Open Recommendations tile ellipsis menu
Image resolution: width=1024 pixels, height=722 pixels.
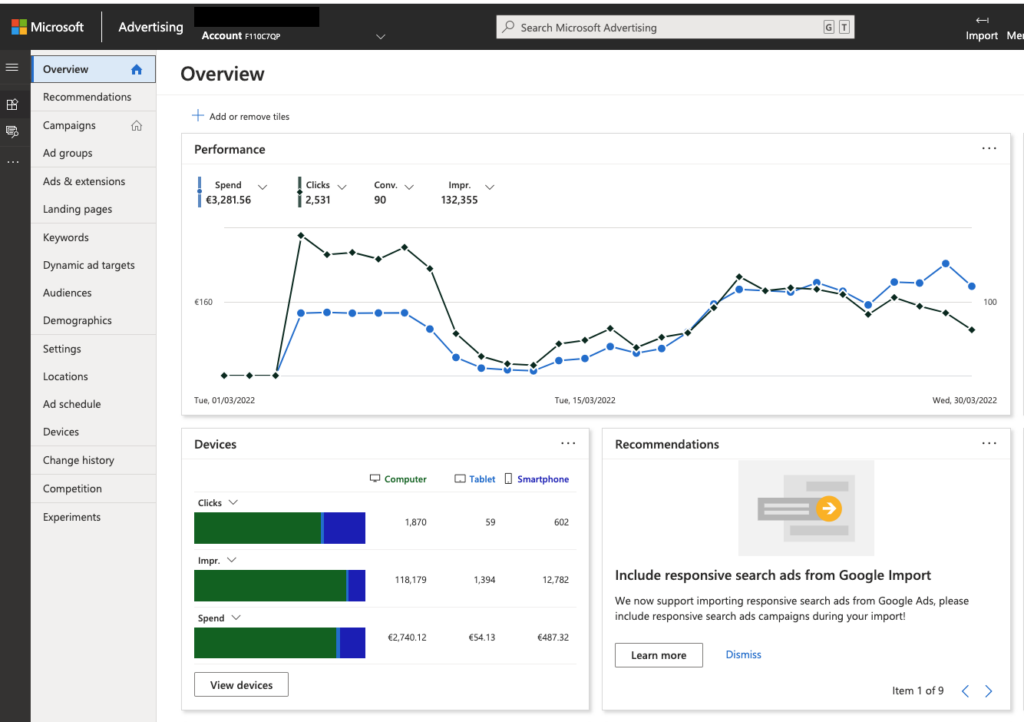pos(989,443)
